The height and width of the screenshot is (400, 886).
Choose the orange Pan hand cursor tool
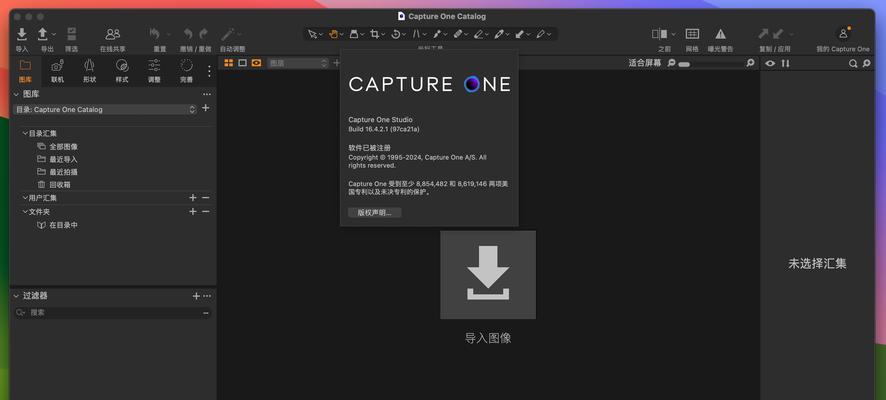(333, 34)
